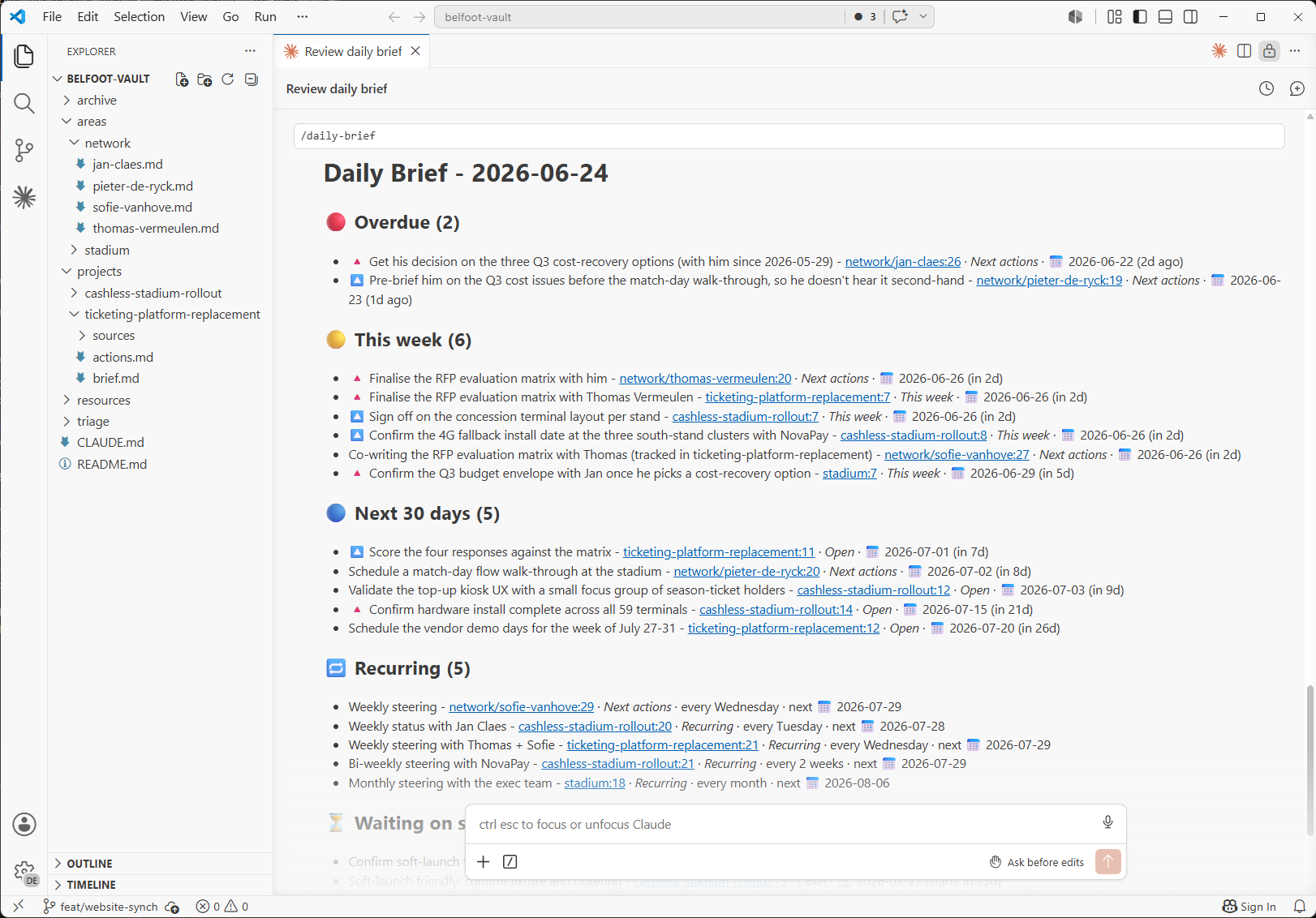Open the View menu
The height and width of the screenshot is (918, 1316).
click(x=193, y=17)
